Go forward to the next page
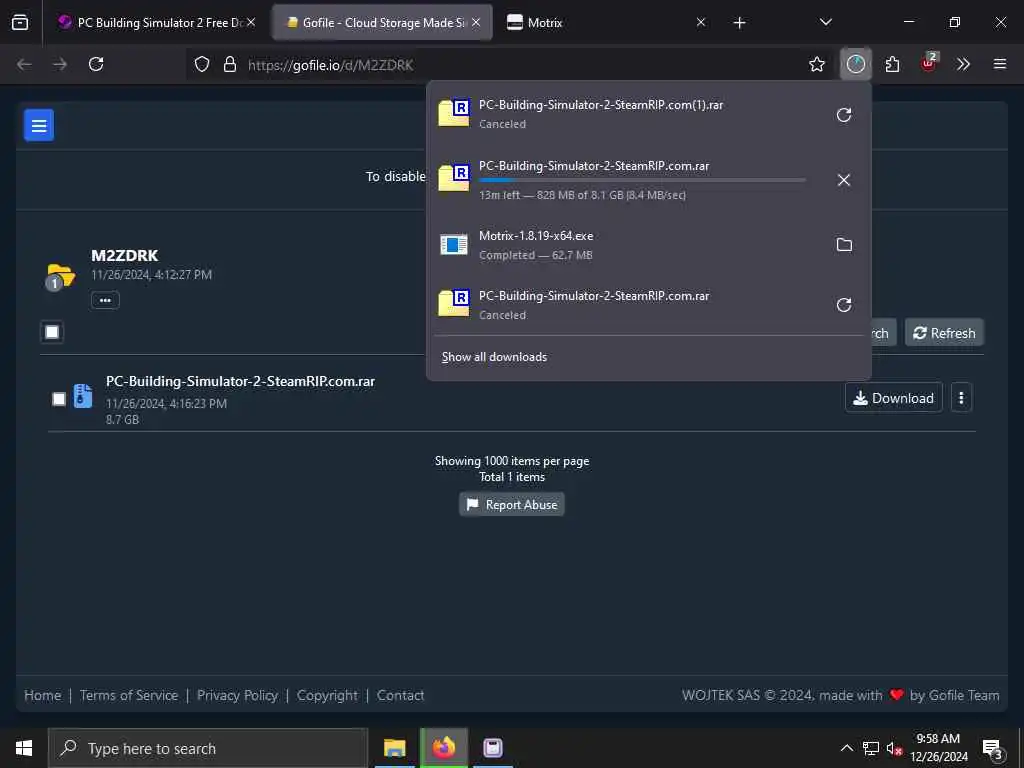 point(60,64)
